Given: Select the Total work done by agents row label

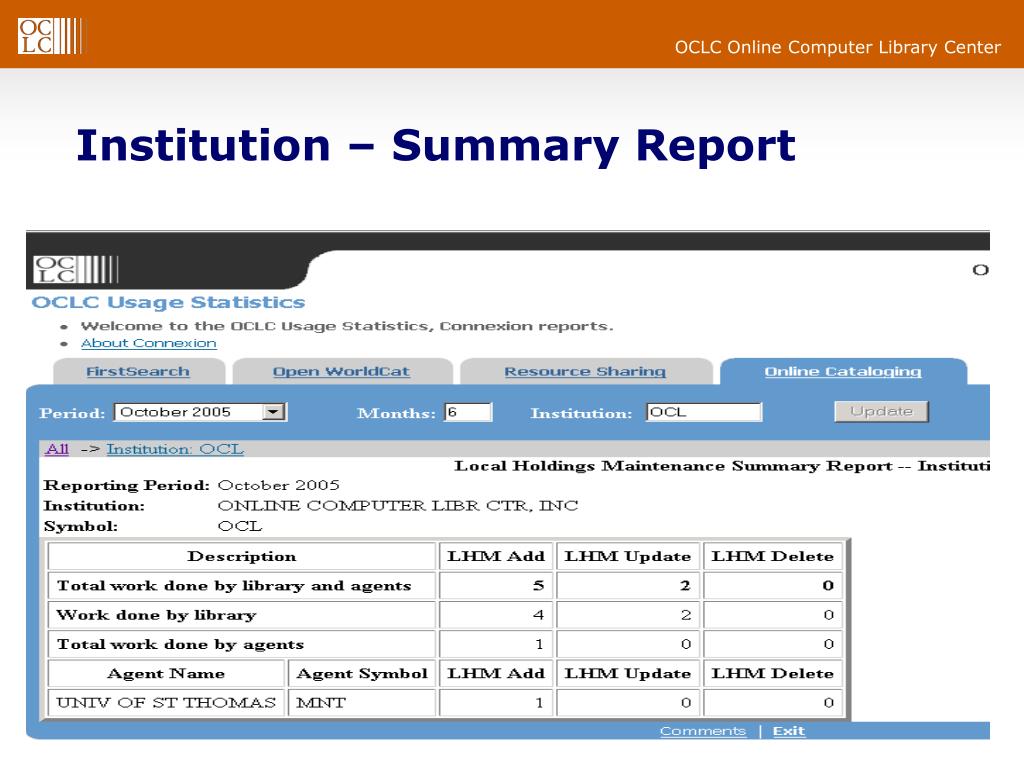Looking at the screenshot, I should coord(180,645).
